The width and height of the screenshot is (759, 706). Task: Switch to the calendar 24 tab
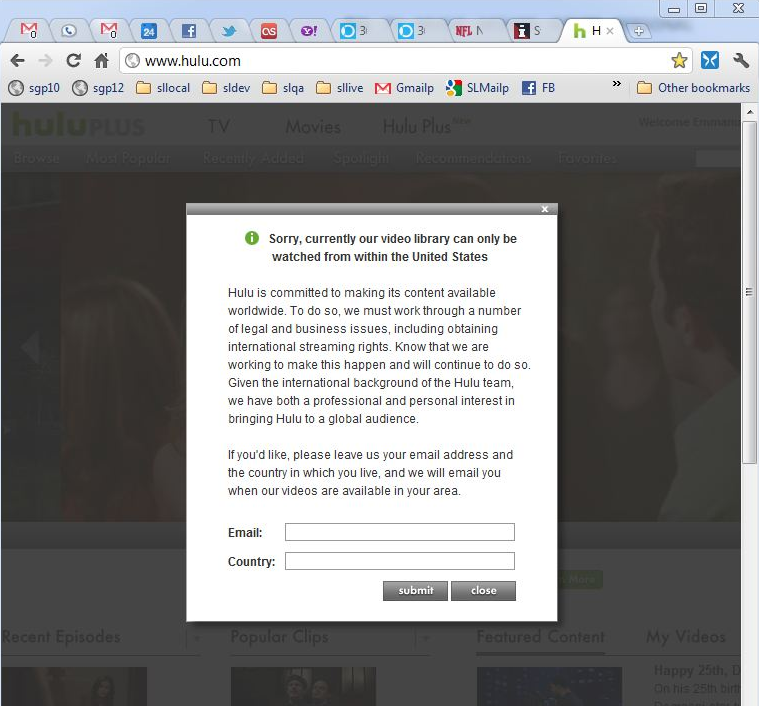point(149,31)
